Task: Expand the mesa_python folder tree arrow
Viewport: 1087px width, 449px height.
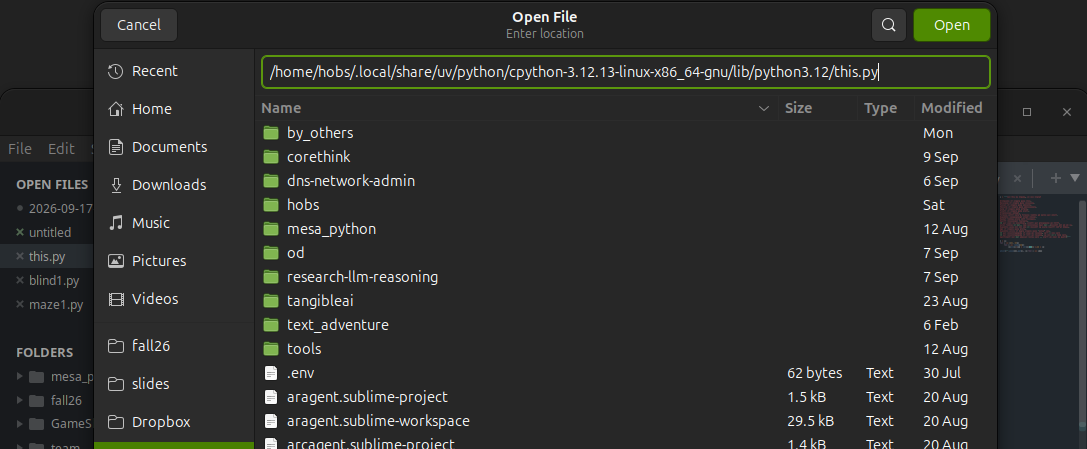Action: pos(19,377)
